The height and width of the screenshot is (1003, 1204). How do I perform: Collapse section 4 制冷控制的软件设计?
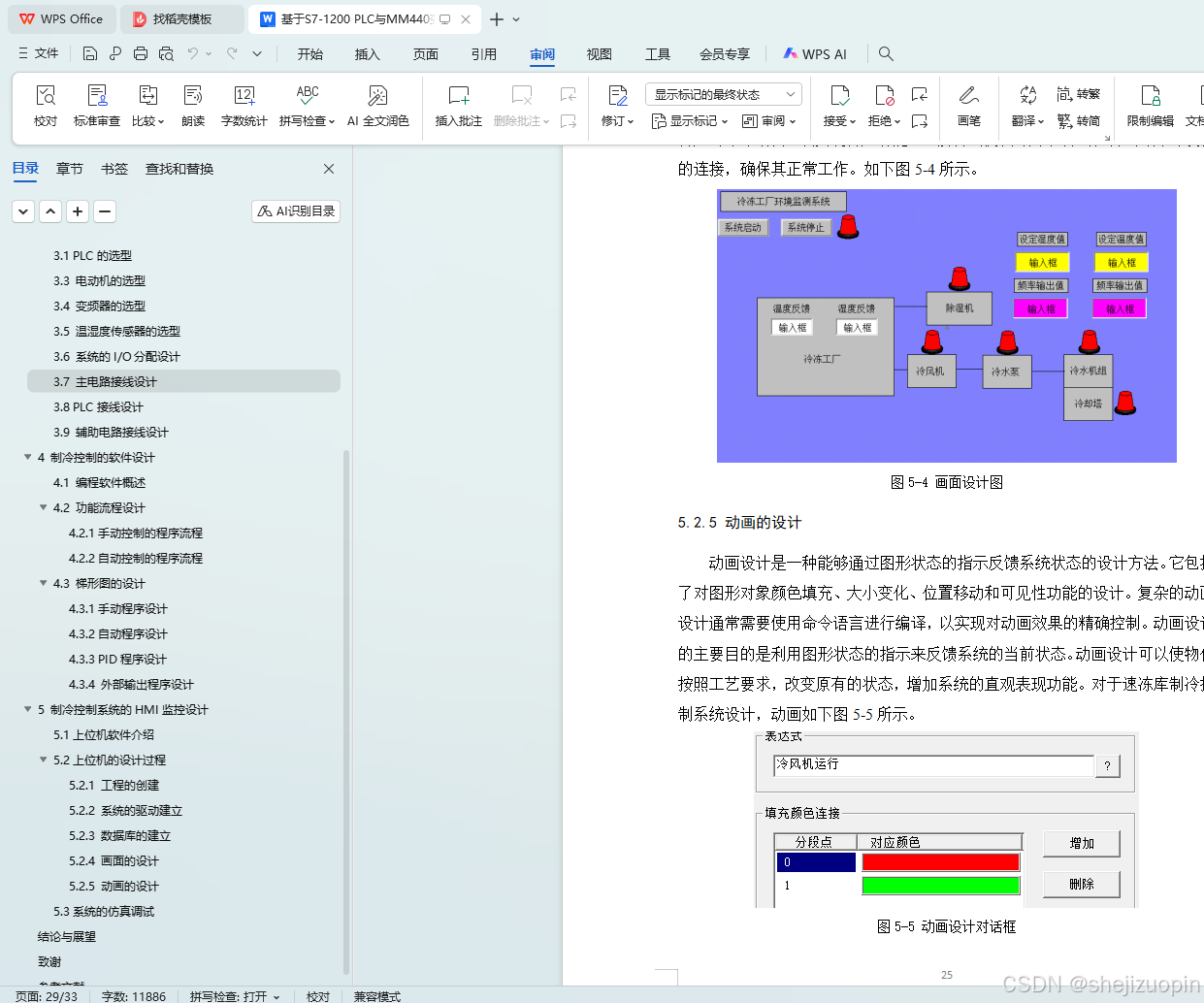tap(27, 457)
